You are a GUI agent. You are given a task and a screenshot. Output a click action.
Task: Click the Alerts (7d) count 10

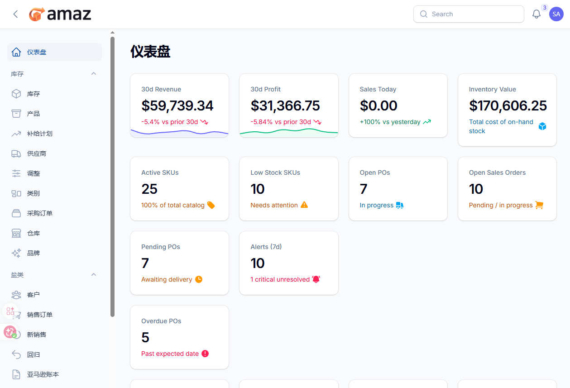tap(257, 263)
